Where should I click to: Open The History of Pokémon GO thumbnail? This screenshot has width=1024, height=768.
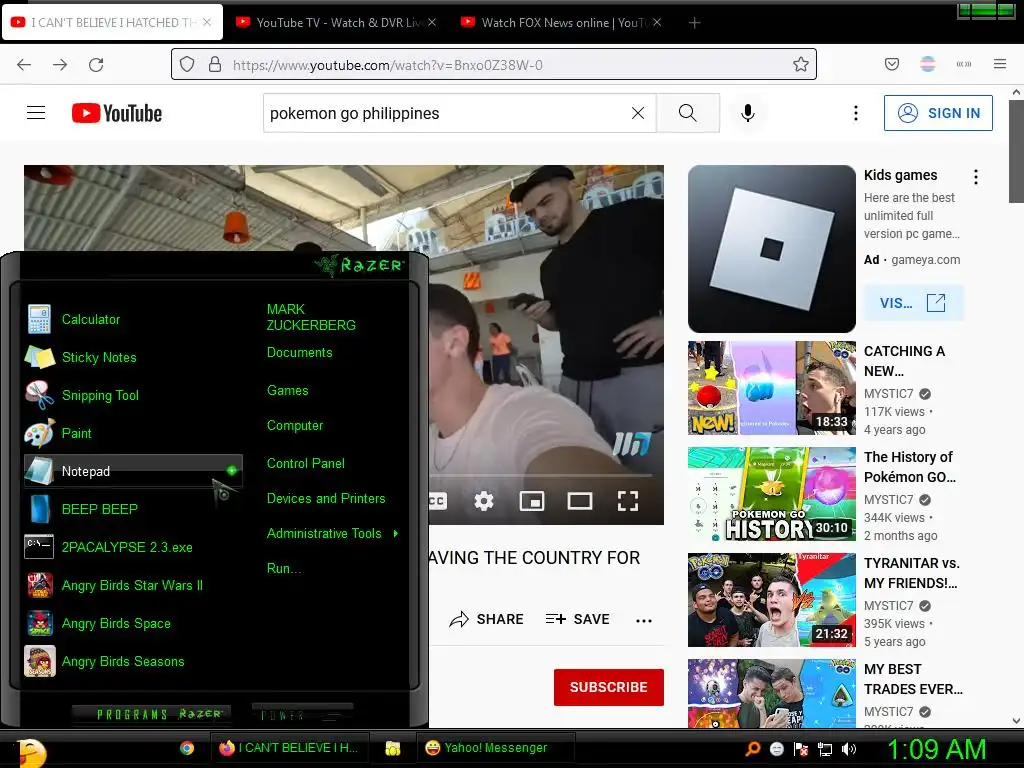tap(772, 494)
